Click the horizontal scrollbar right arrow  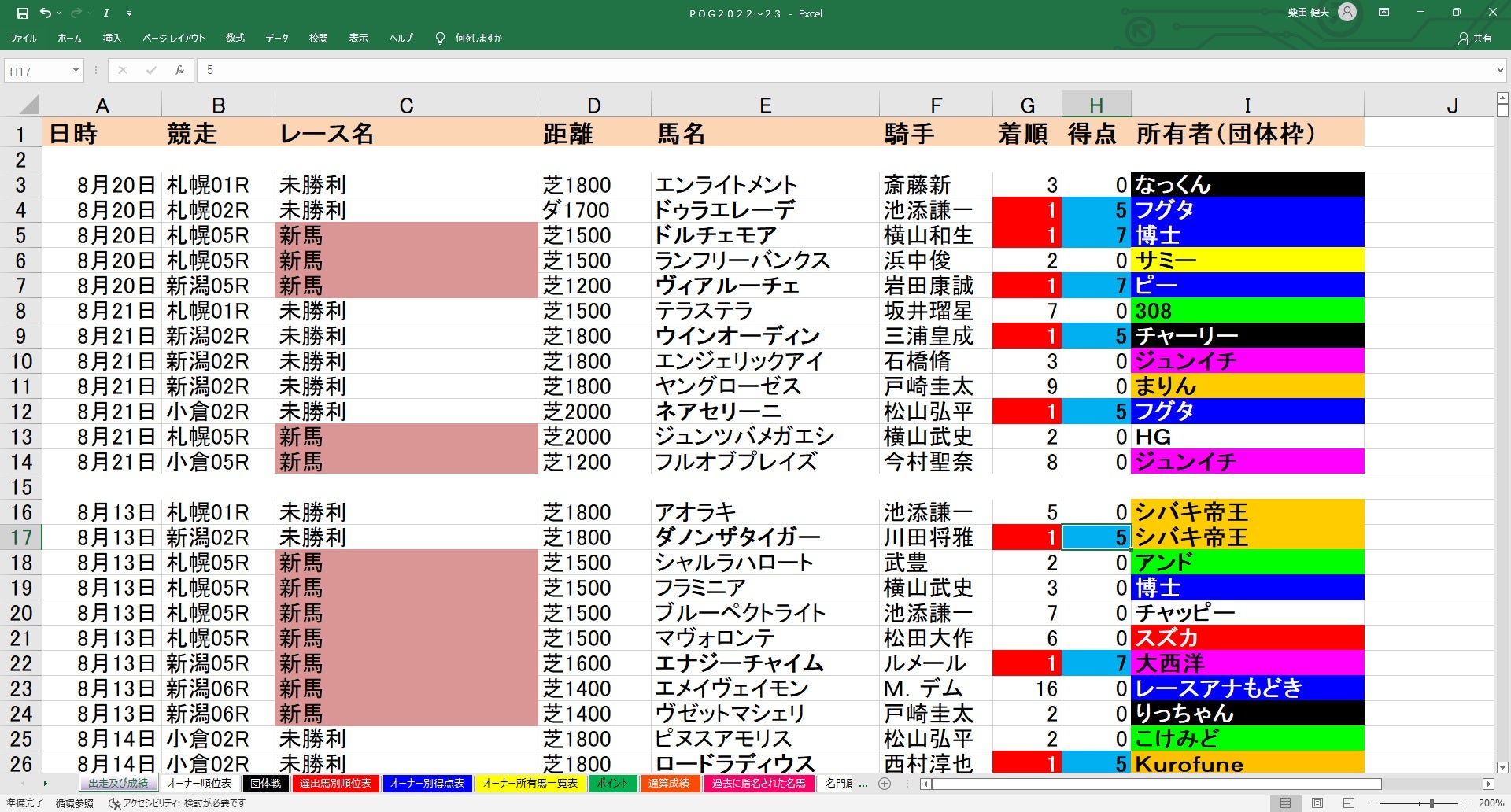pos(1488,784)
